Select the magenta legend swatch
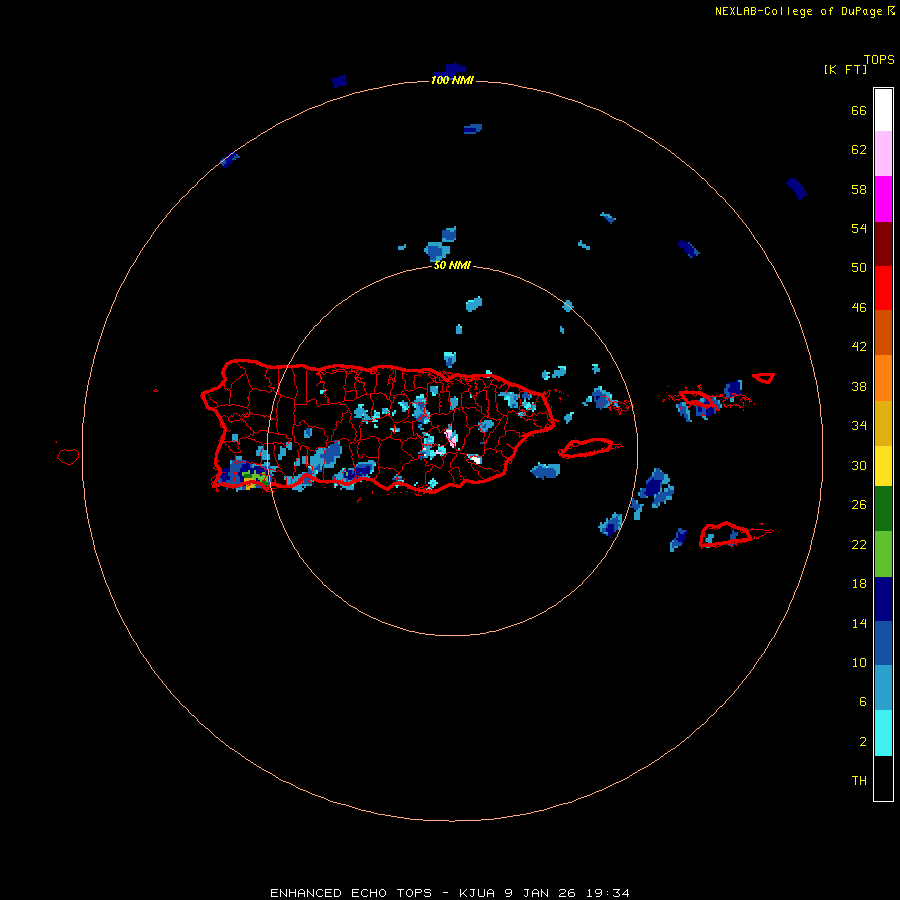Image resolution: width=900 pixels, height=900 pixels. (x=883, y=199)
